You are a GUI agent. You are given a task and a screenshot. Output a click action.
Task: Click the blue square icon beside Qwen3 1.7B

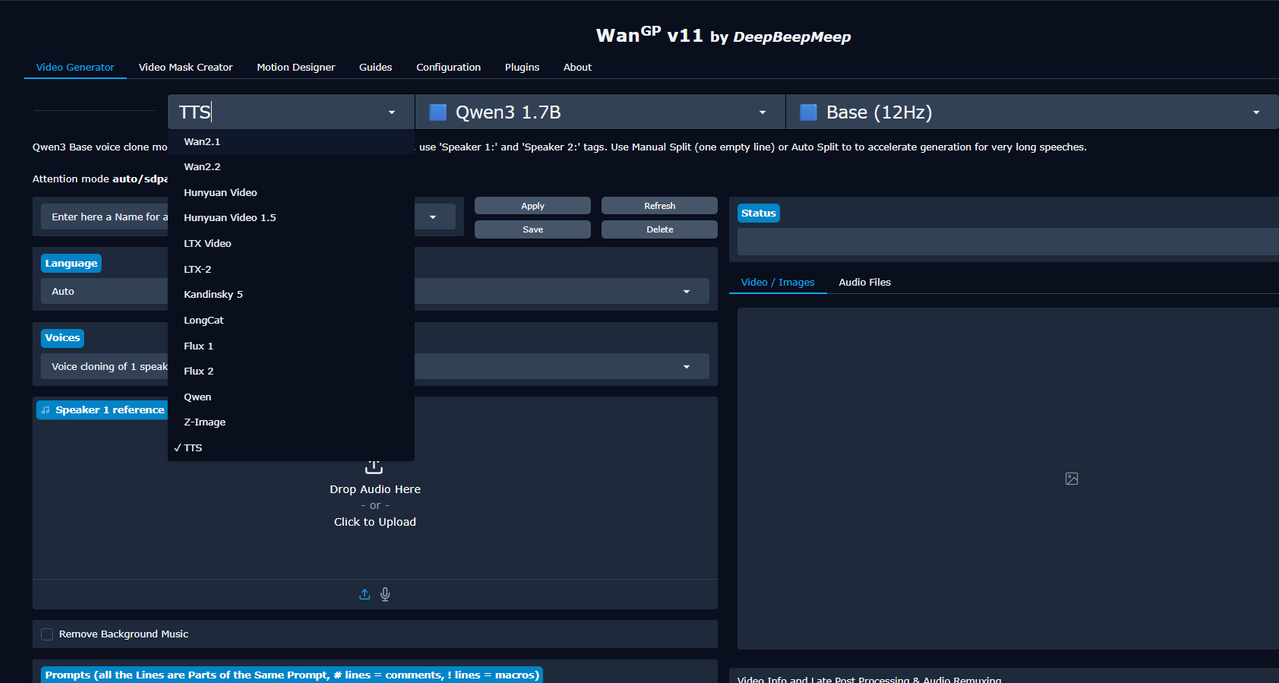(x=438, y=112)
